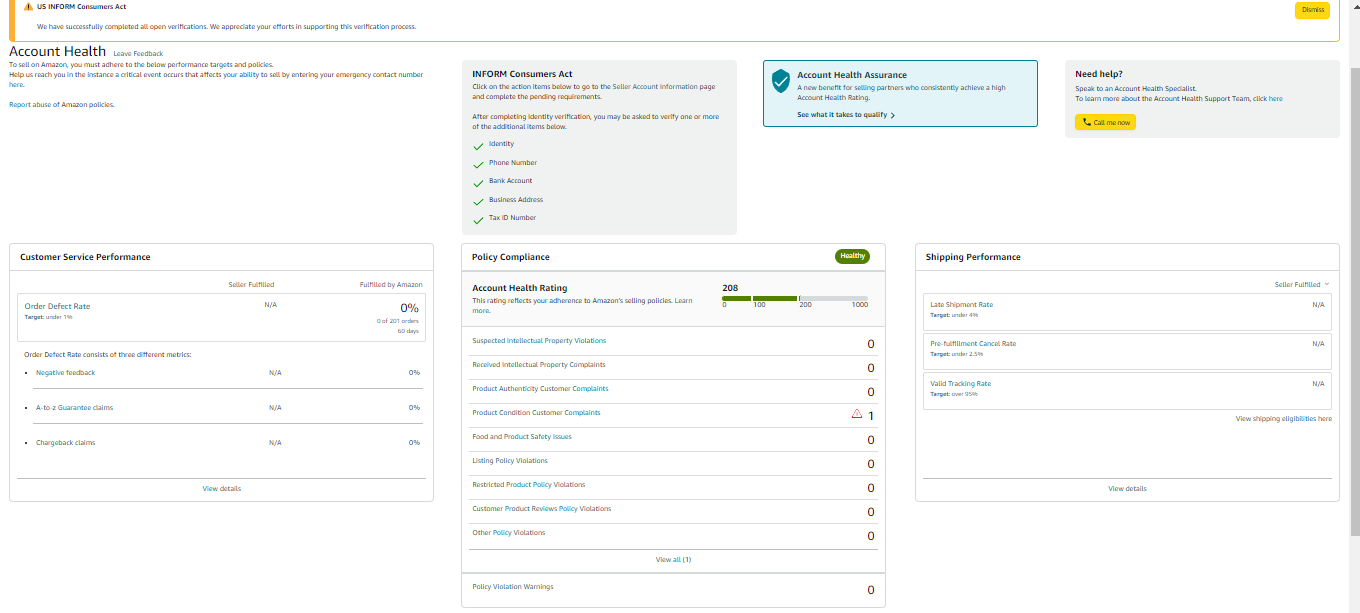Image resolution: width=1360 pixels, height=613 pixels.
Task: Click the green checkmark next to Tax ID Number
Action: (x=478, y=219)
